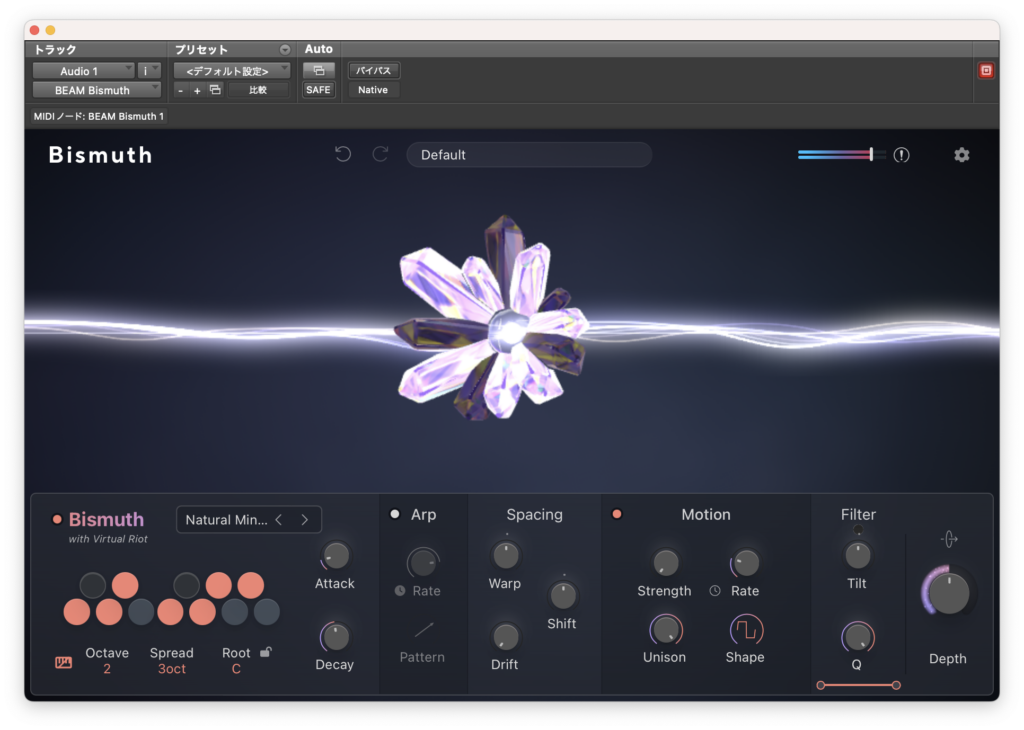
Task: Click the exclamation limiter warning icon
Action: point(901,155)
